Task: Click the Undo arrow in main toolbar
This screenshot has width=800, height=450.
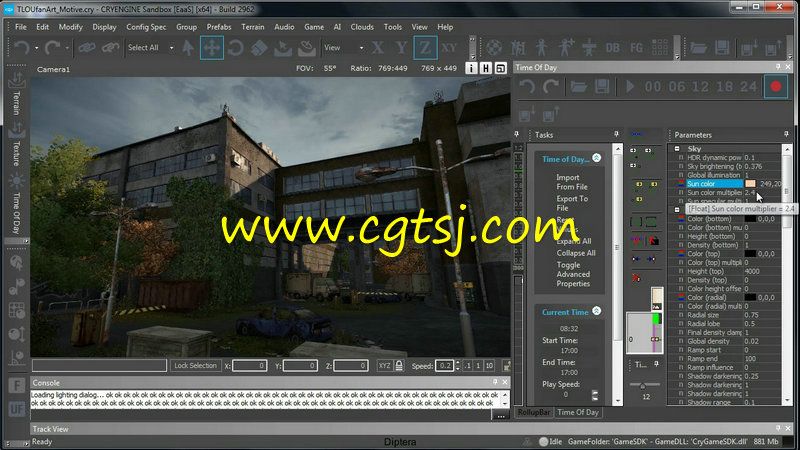Action: click(21, 48)
